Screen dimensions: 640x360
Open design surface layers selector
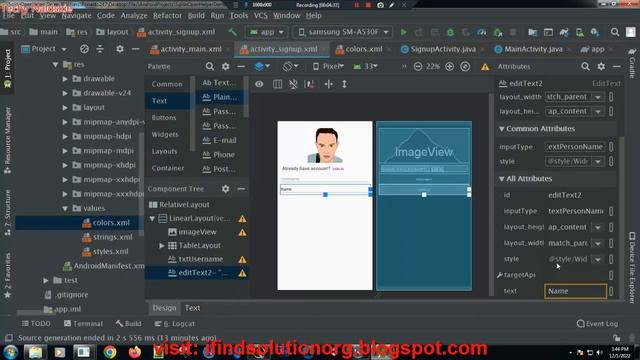click(262, 66)
